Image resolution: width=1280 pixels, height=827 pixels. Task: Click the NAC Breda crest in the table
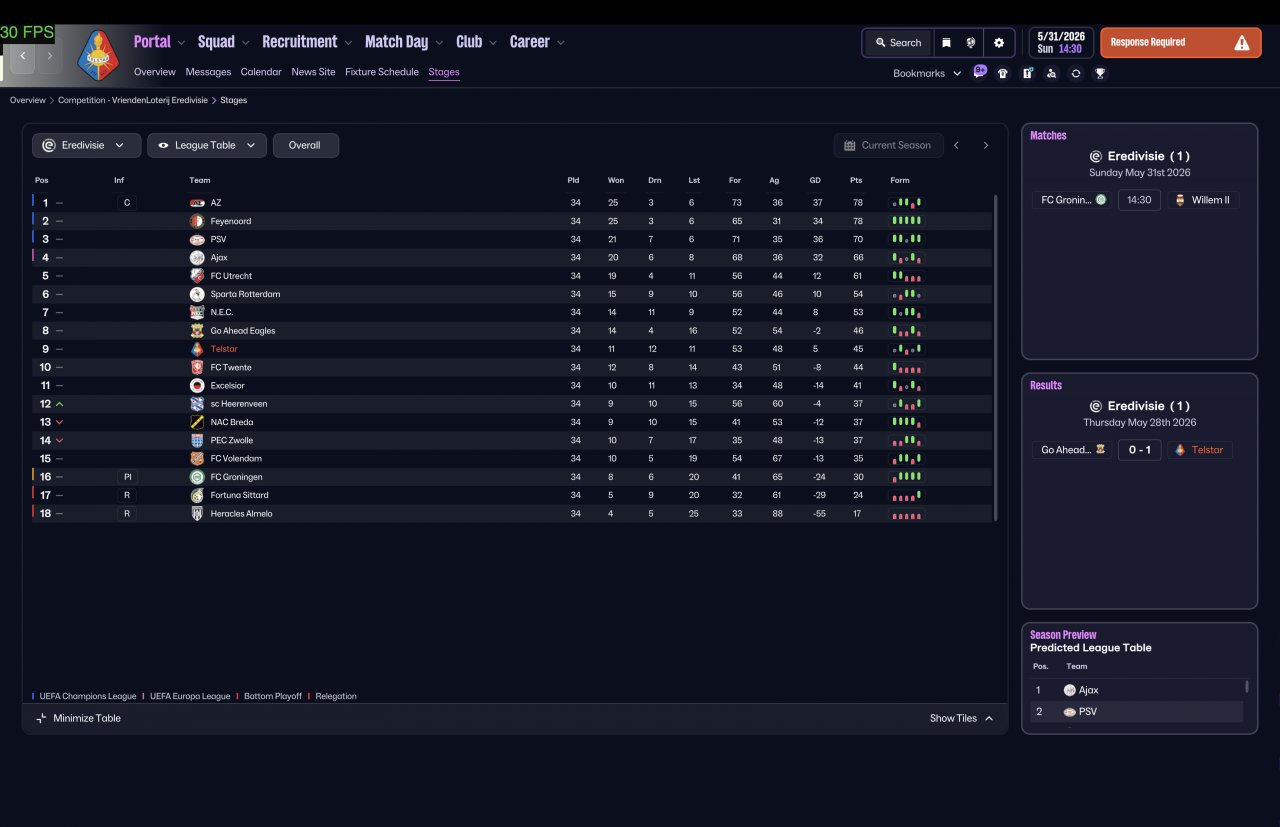(197, 422)
